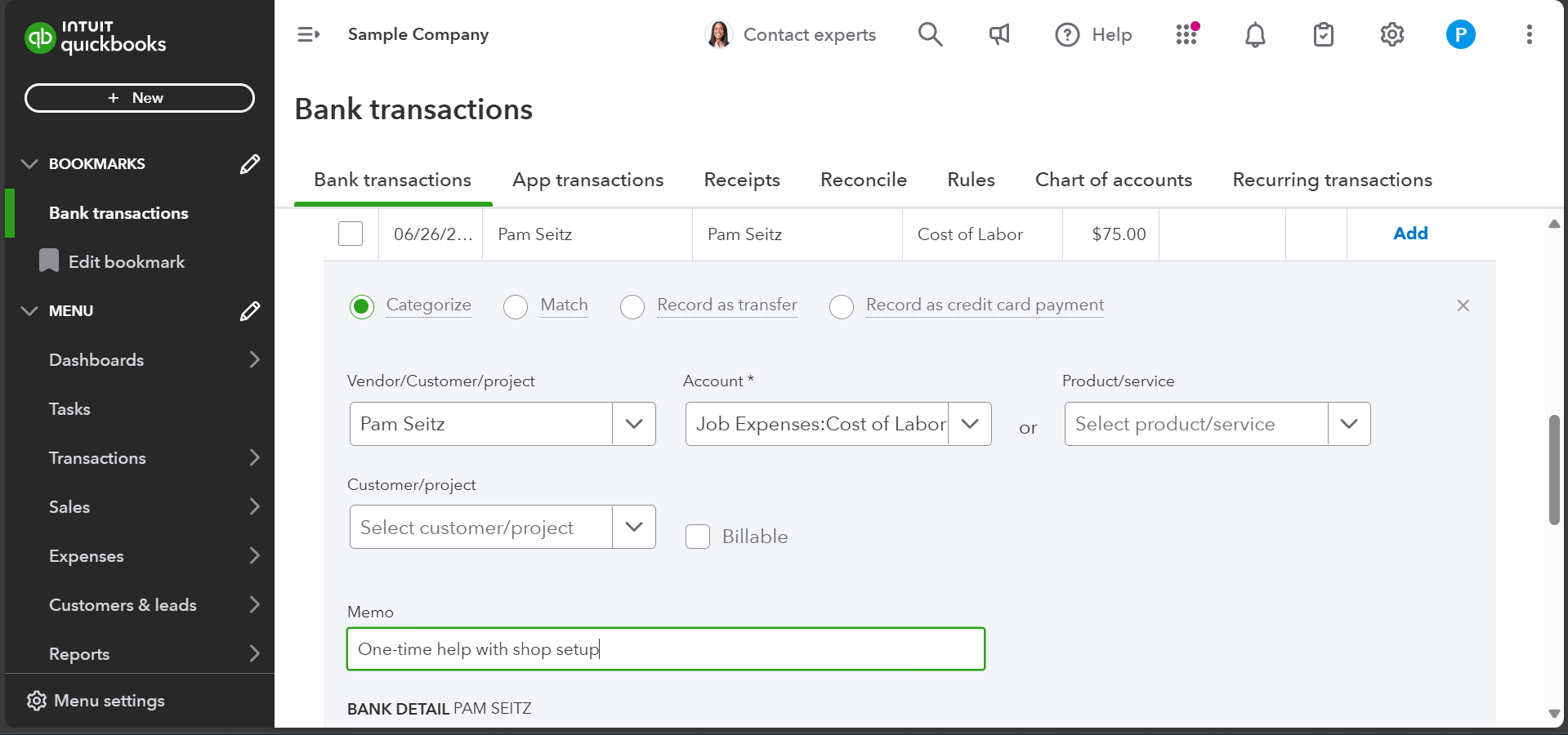
Task: Select the Match radio button
Action: coord(516,307)
